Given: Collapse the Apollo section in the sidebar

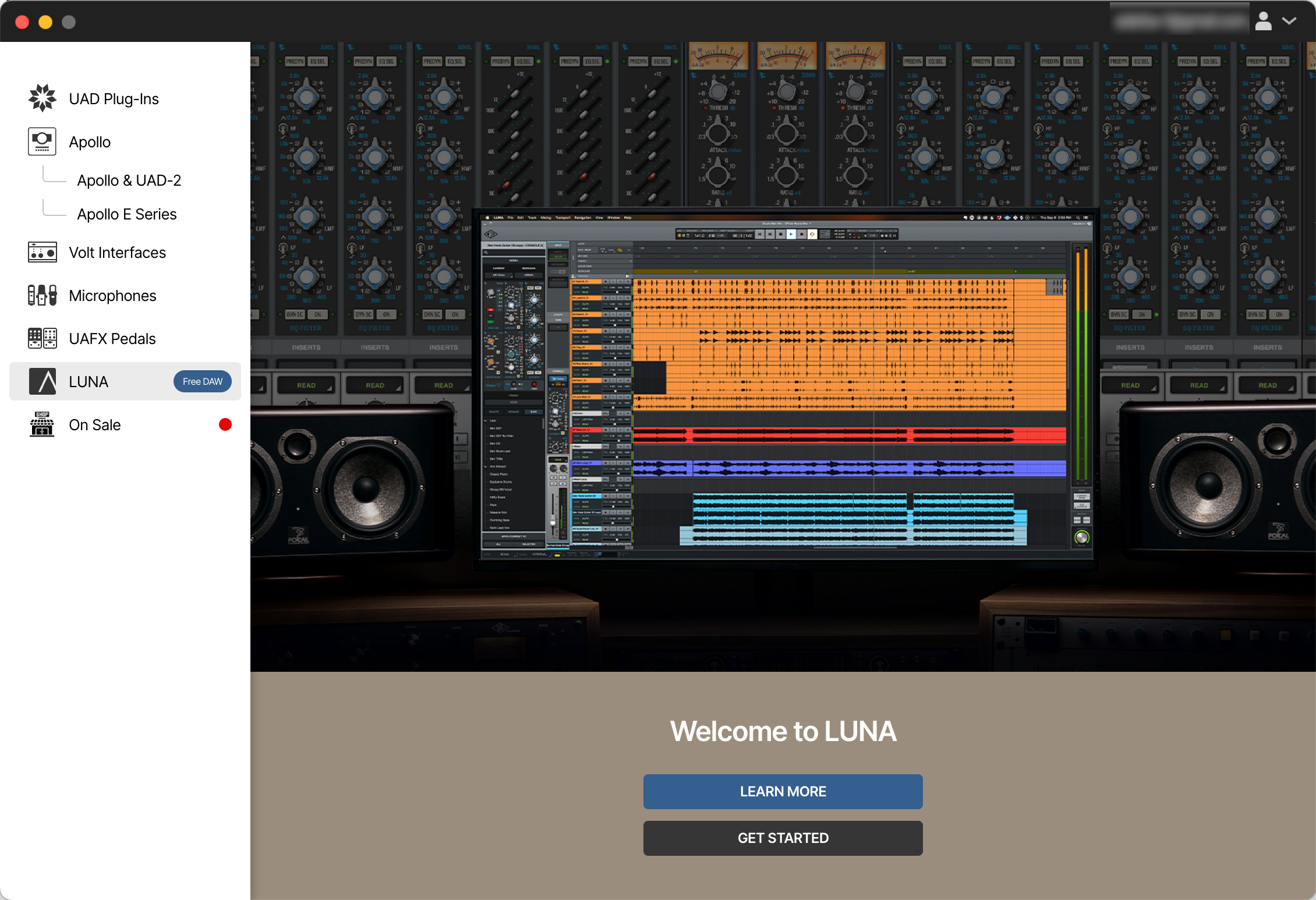Looking at the screenshot, I should [90, 141].
